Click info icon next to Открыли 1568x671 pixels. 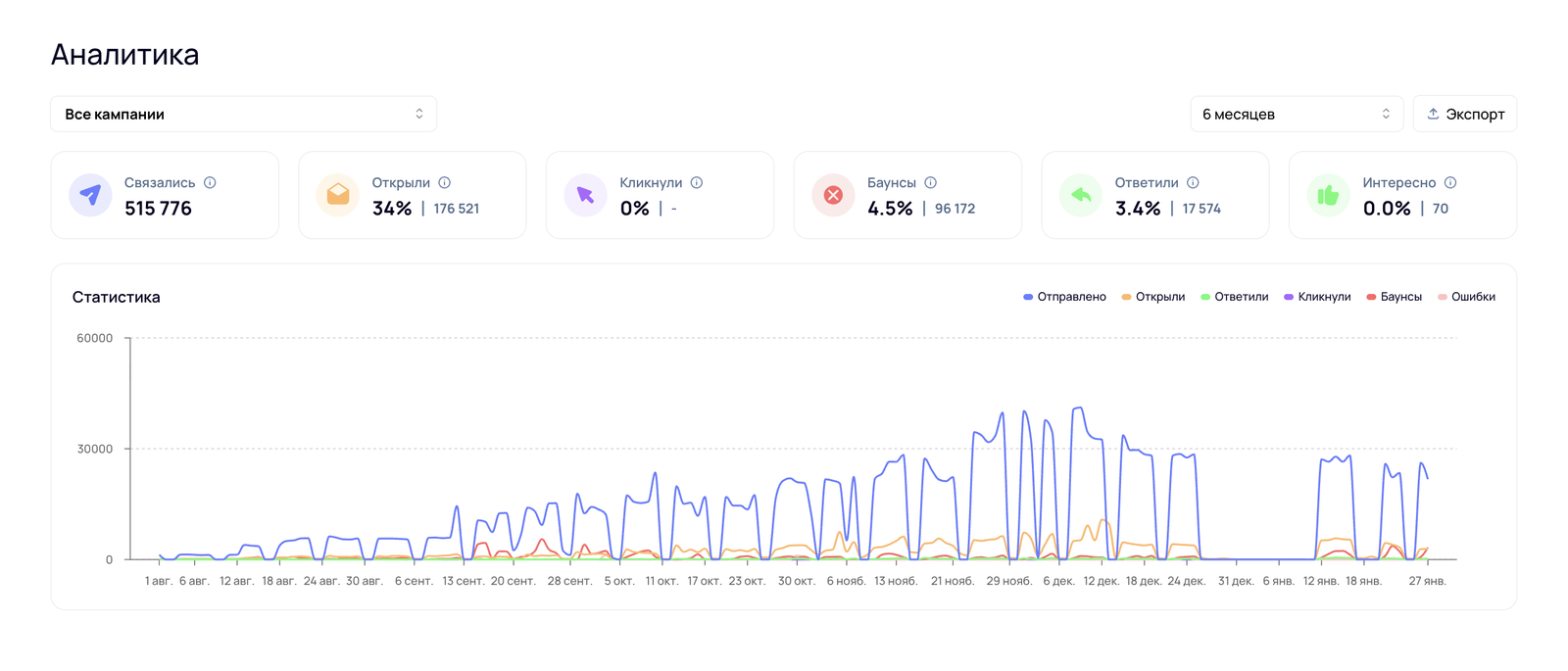click(445, 182)
